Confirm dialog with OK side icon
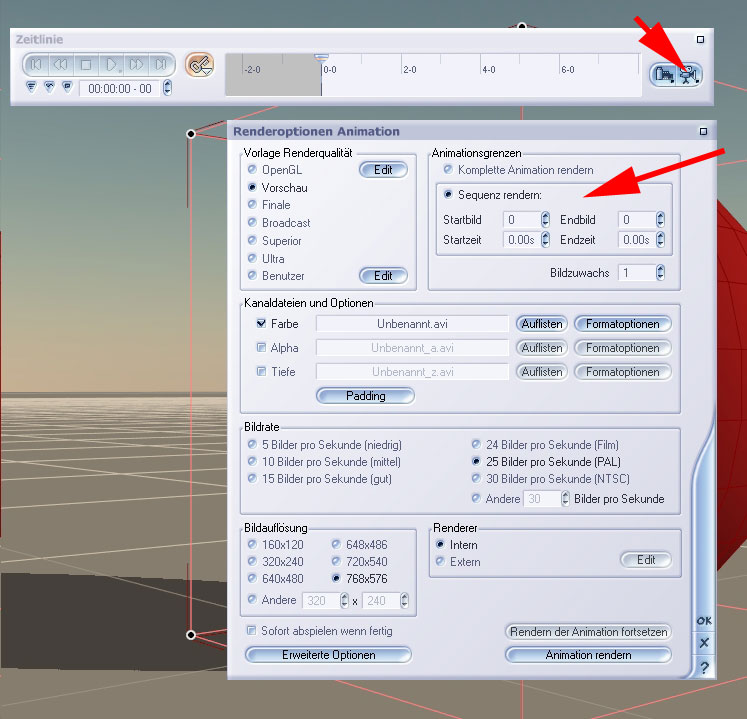 [704, 621]
